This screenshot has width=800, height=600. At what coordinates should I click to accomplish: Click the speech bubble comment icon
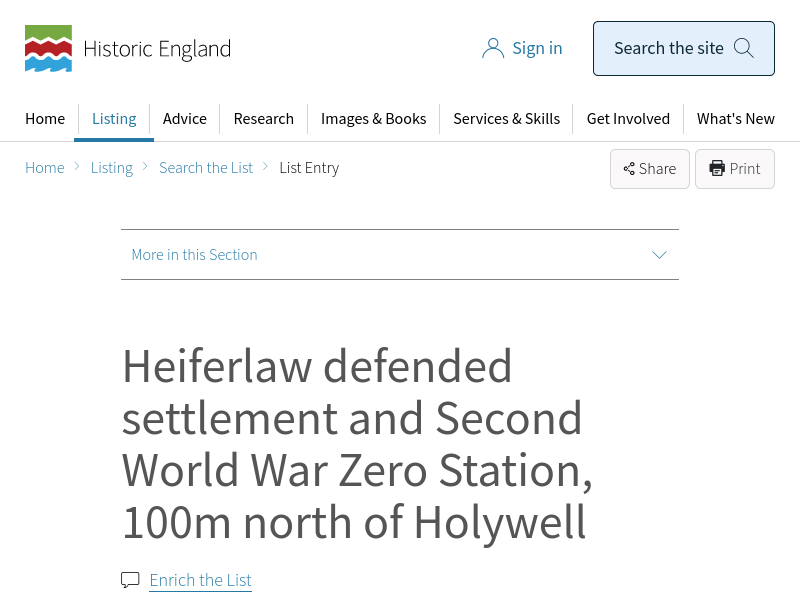point(130,580)
